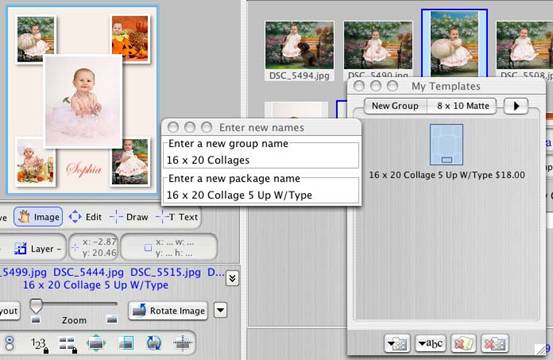Open the abc rename dropdown button
553x360 pixels.
coord(431,343)
